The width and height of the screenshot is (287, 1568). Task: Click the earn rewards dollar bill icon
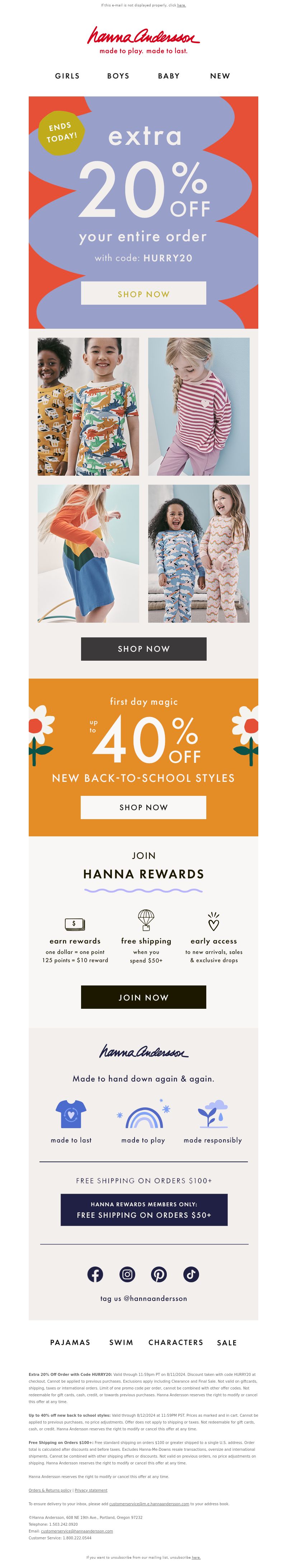pyautogui.click(x=74, y=923)
